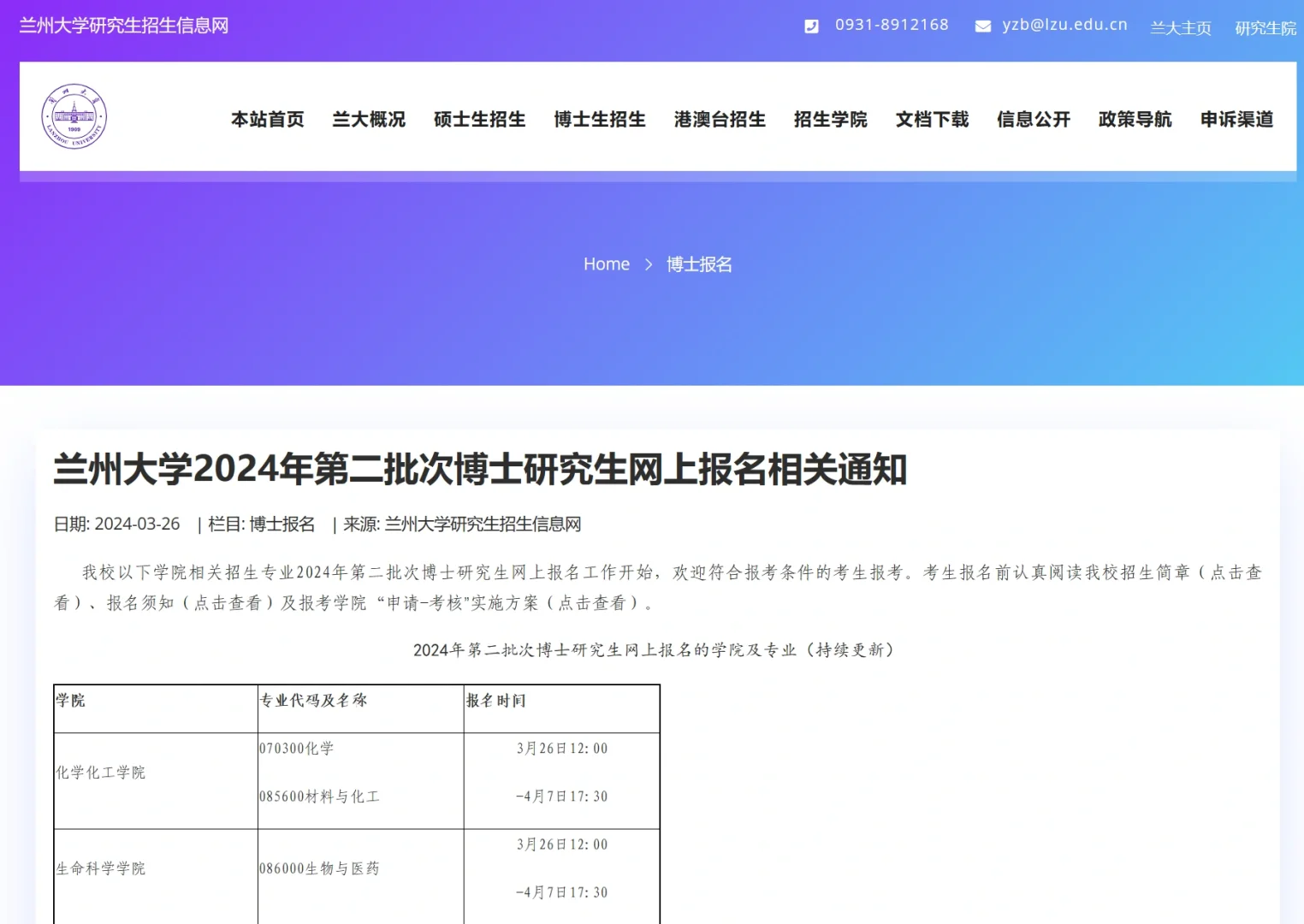Click the 专业代码及名称 table header cell

coord(361,708)
